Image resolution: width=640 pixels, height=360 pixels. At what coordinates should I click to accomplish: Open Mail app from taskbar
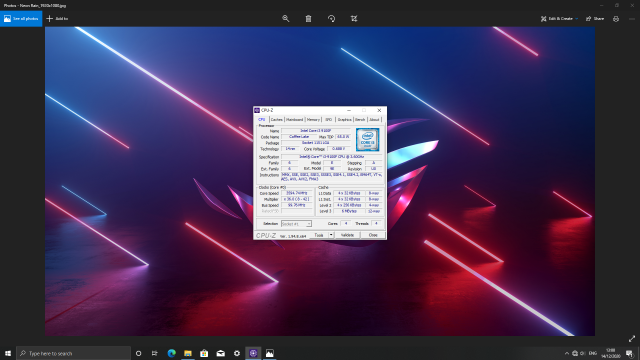[x=220, y=353]
